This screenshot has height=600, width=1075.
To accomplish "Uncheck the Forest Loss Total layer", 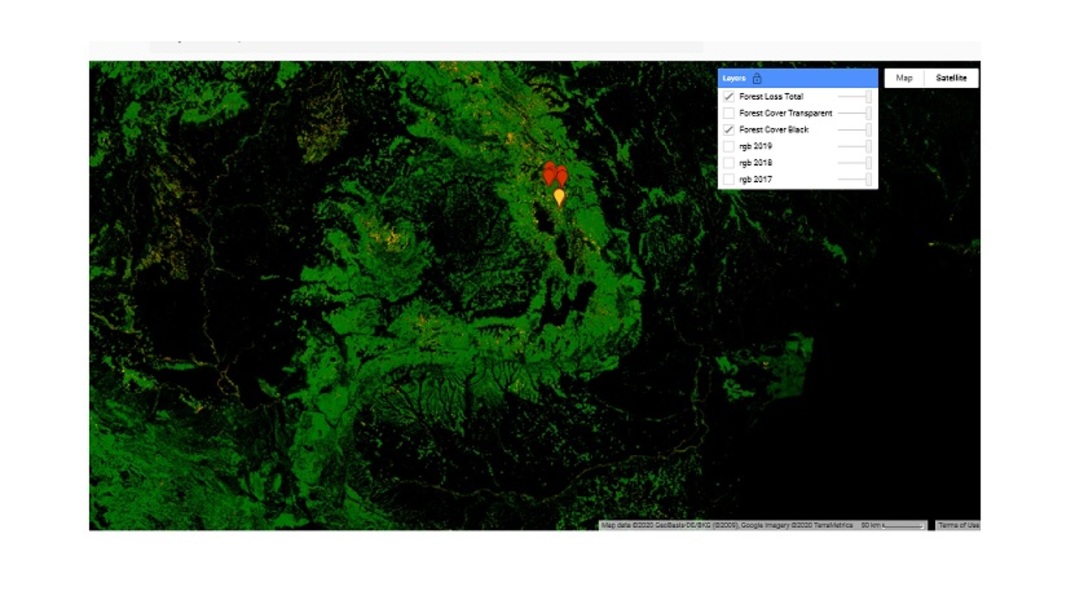I will click(x=729, y=97).
